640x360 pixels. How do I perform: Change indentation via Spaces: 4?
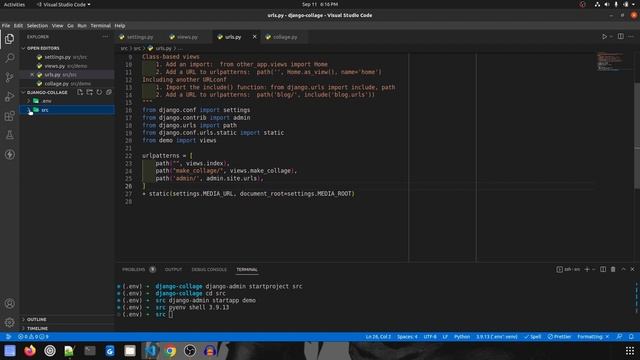click(407, 337)
